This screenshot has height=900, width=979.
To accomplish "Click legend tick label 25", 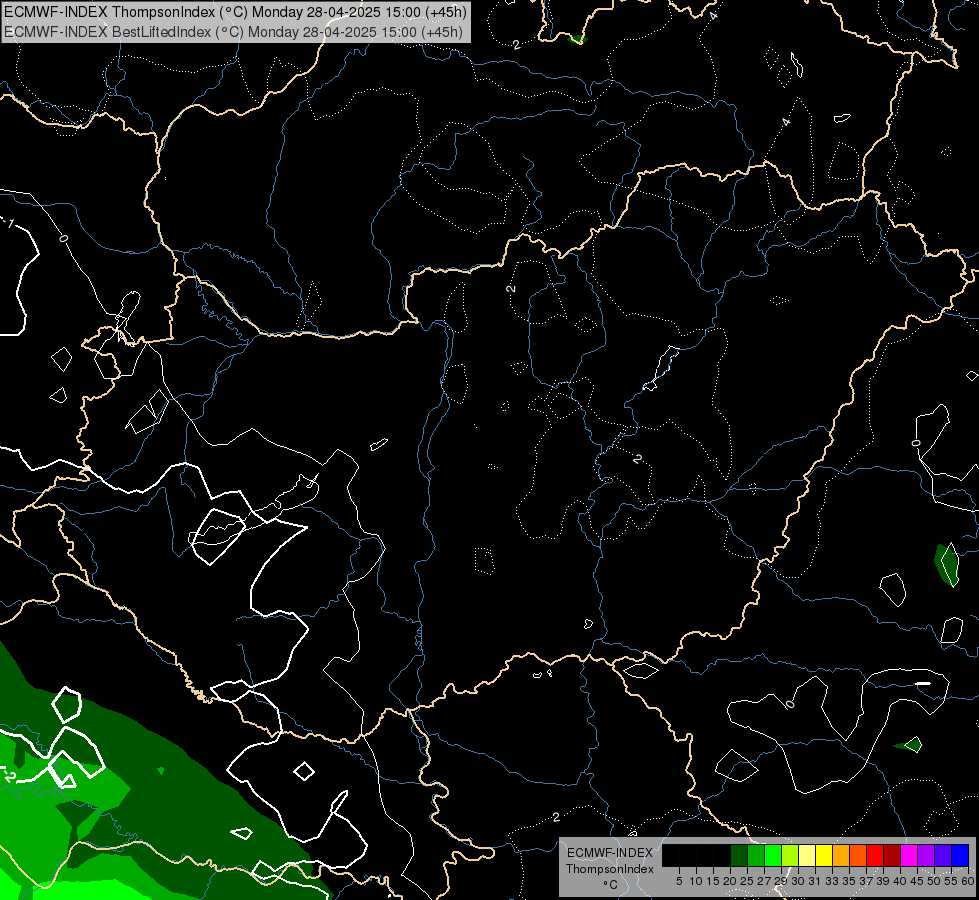I will pos(747,881).
